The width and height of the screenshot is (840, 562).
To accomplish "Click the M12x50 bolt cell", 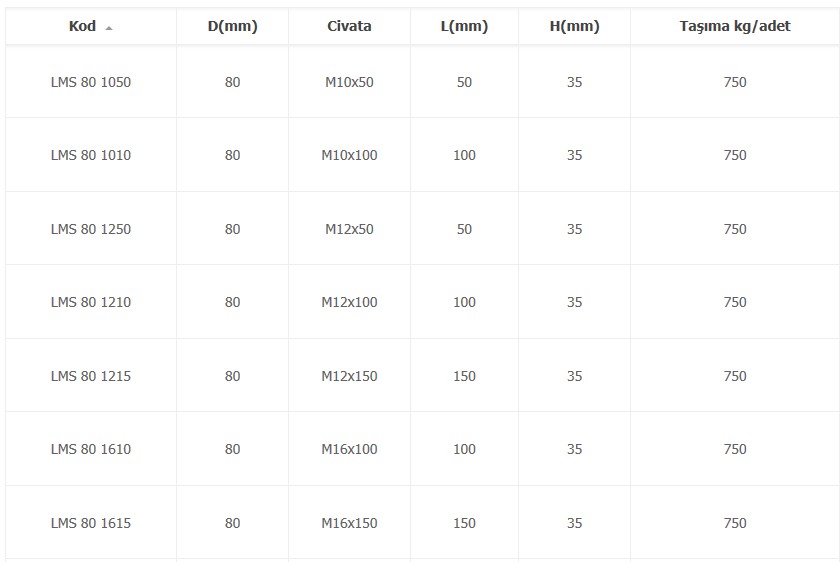I will [x=349, y=229].
